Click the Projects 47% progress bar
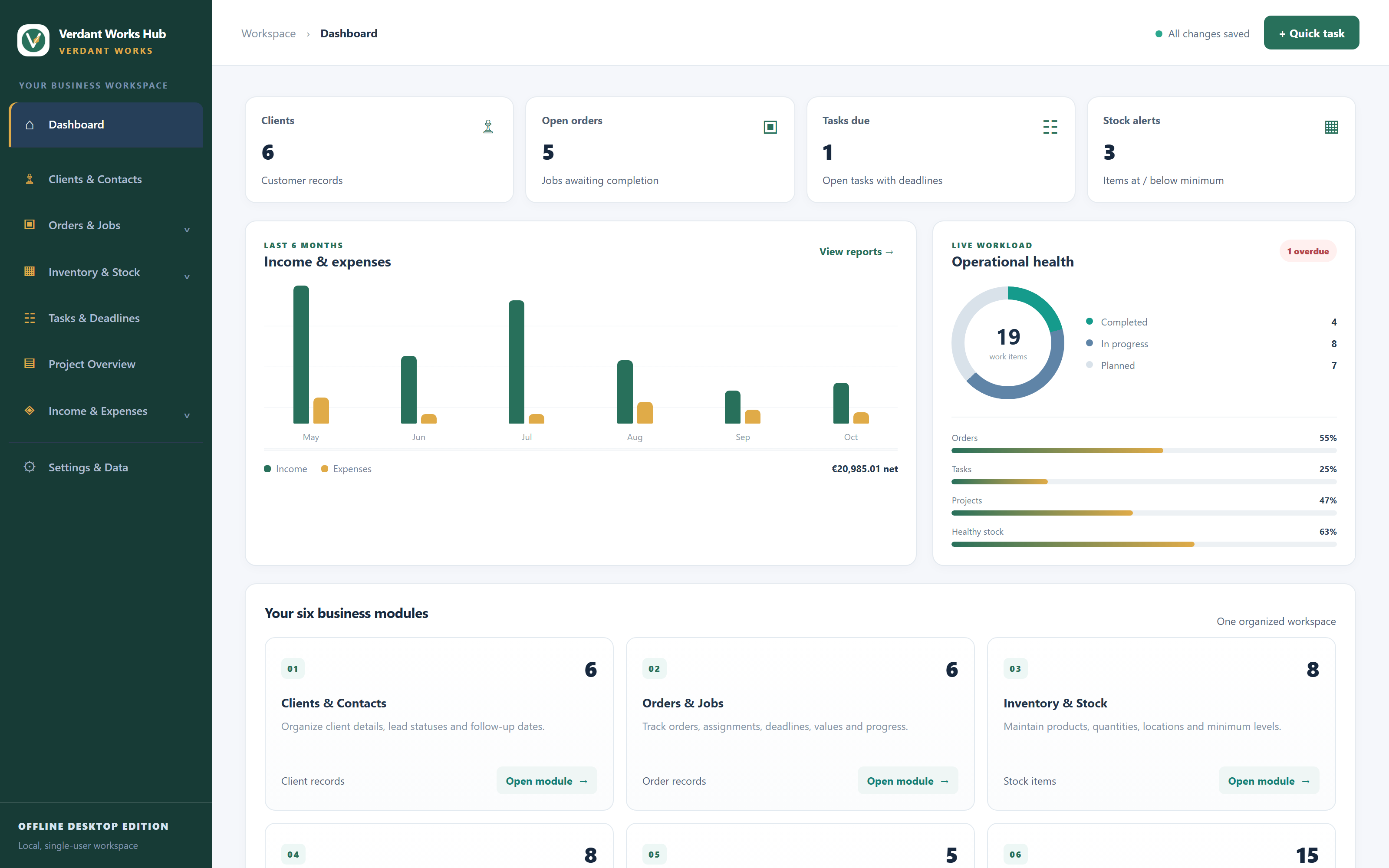Screen dimensions: 1389x868 click(x=1143, y=513)
